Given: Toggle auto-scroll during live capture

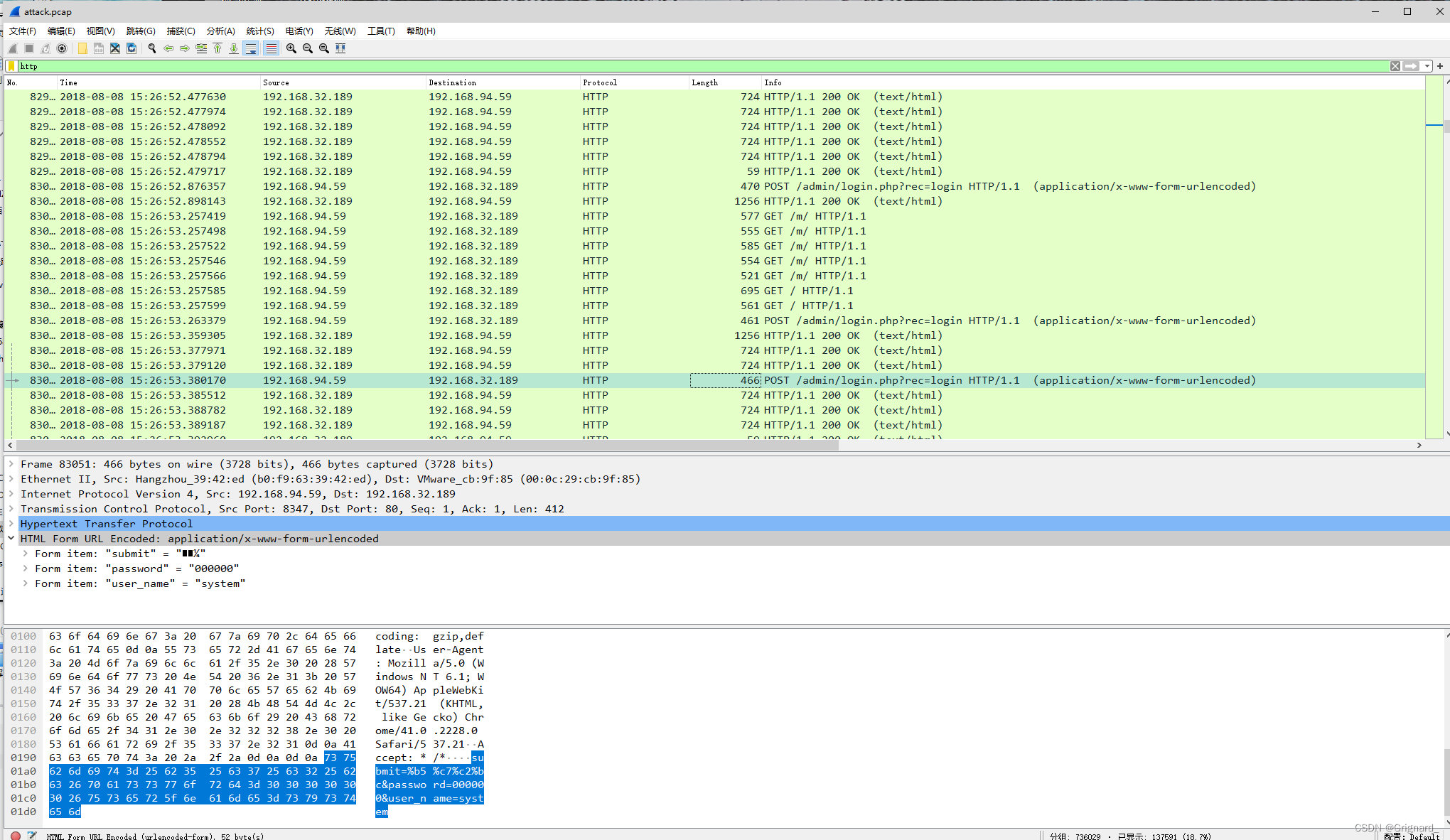Looking at the screenshot, I should [251, 48].
